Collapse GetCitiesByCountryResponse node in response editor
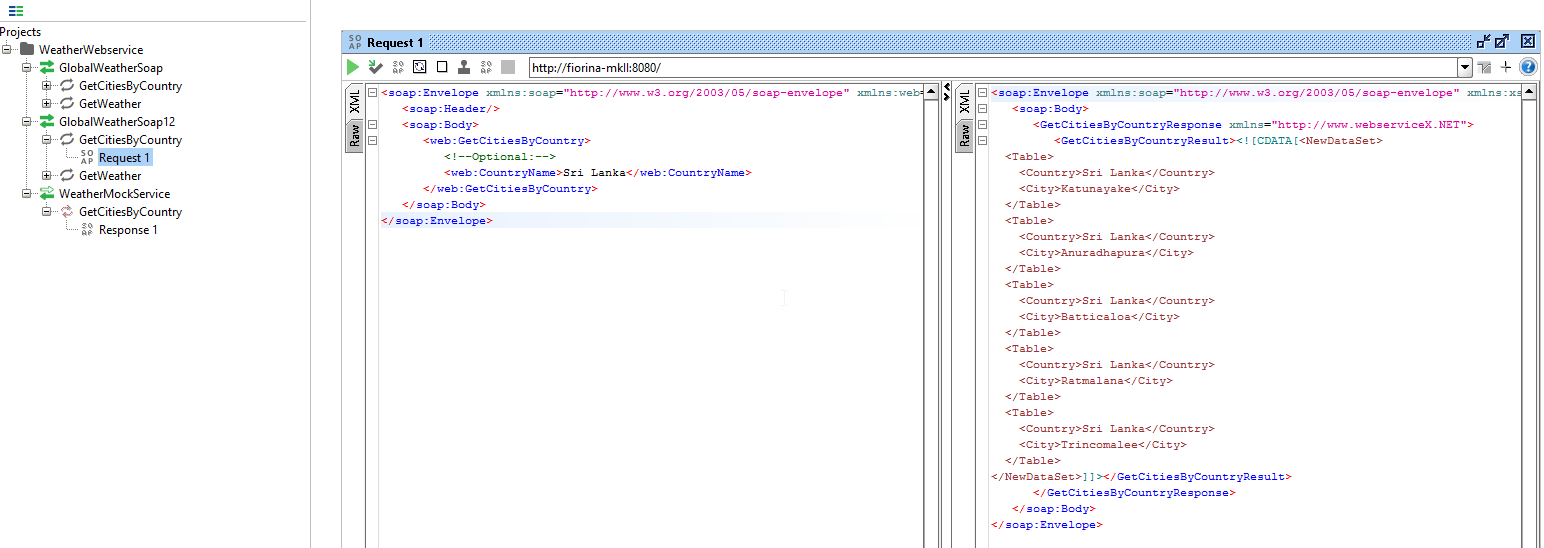The image size is (1544, 548). point(982,125)
